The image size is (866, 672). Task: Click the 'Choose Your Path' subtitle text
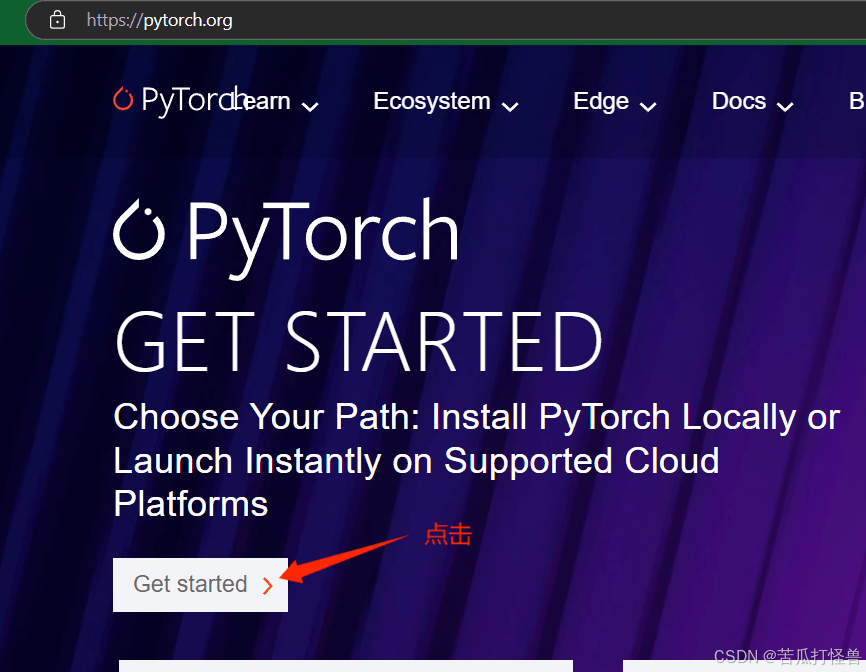click(476, 460)
